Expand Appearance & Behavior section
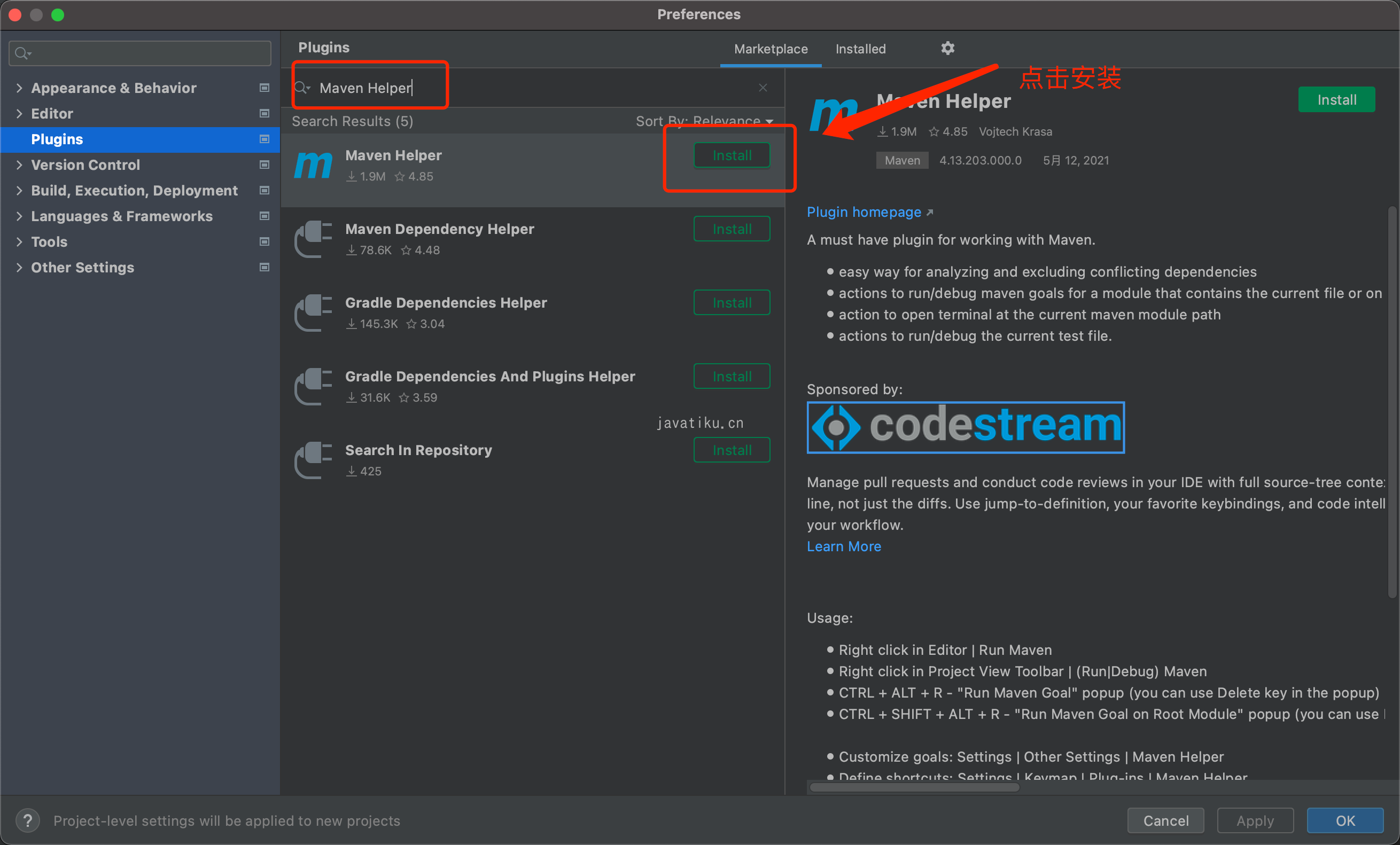 pos(19,88)
